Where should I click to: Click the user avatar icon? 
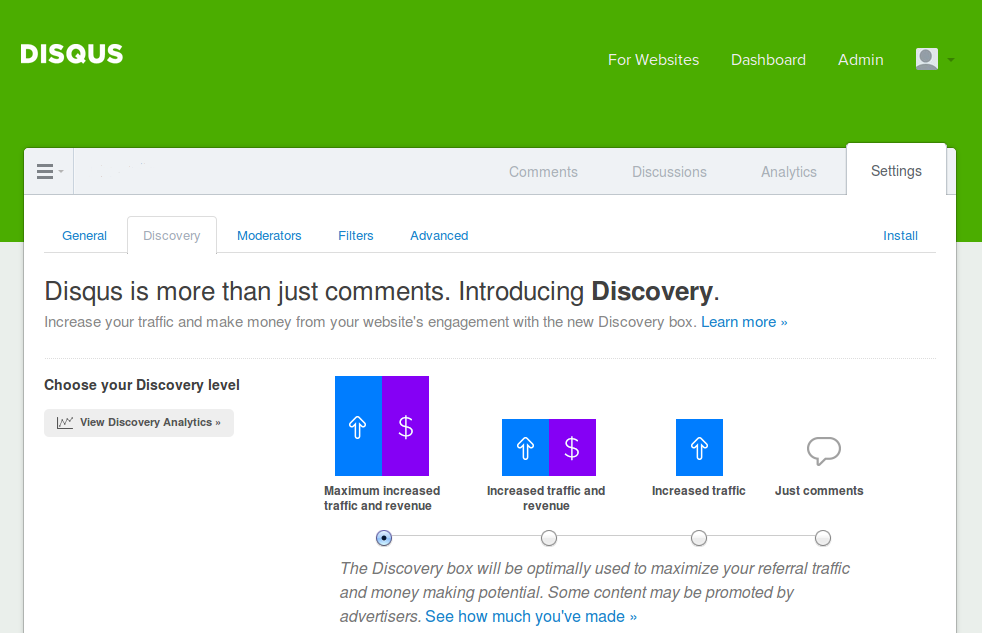click(x=927, y=59)
